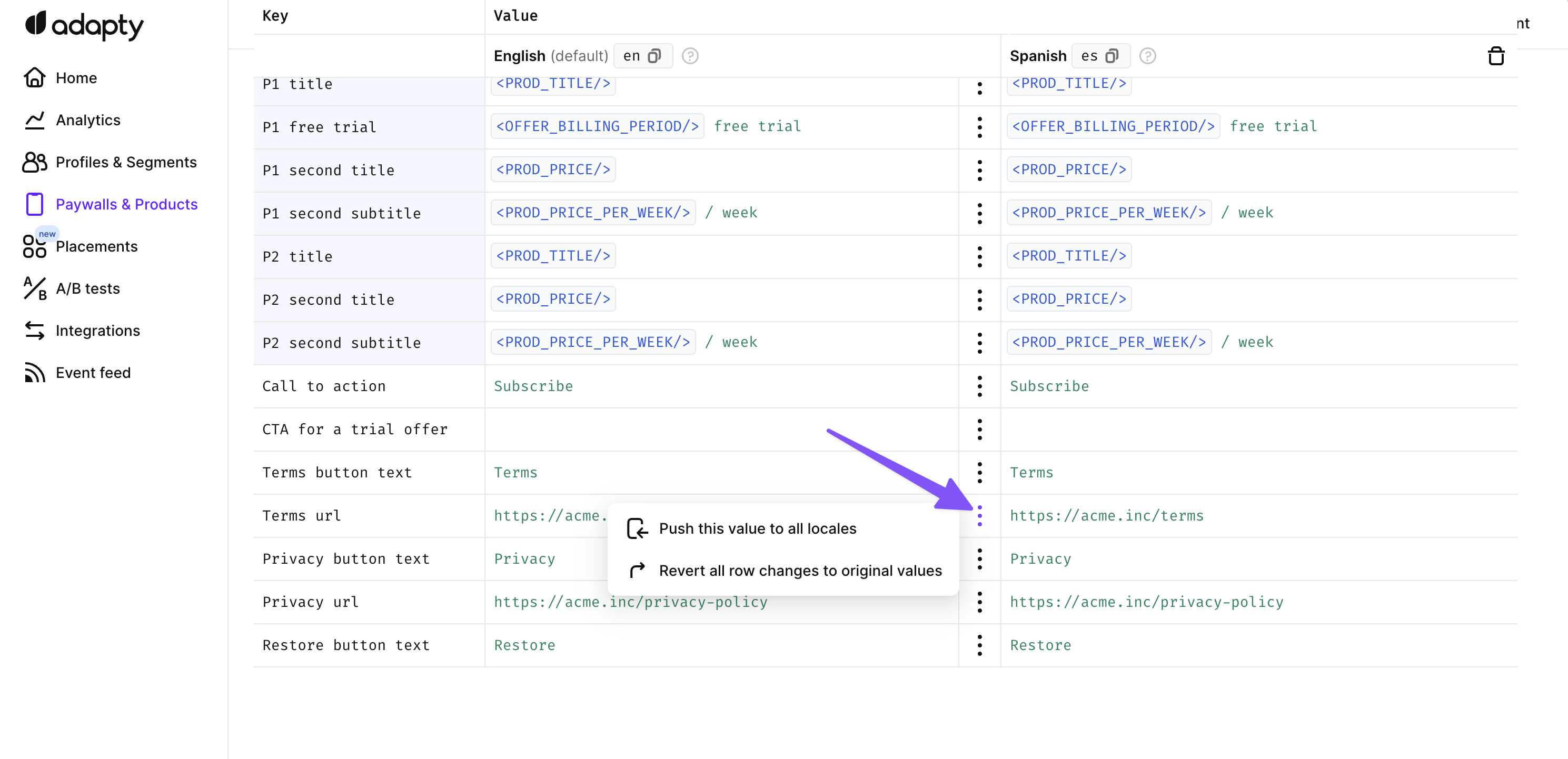Open three-dot menu for Privacy url row

[979, 602]
